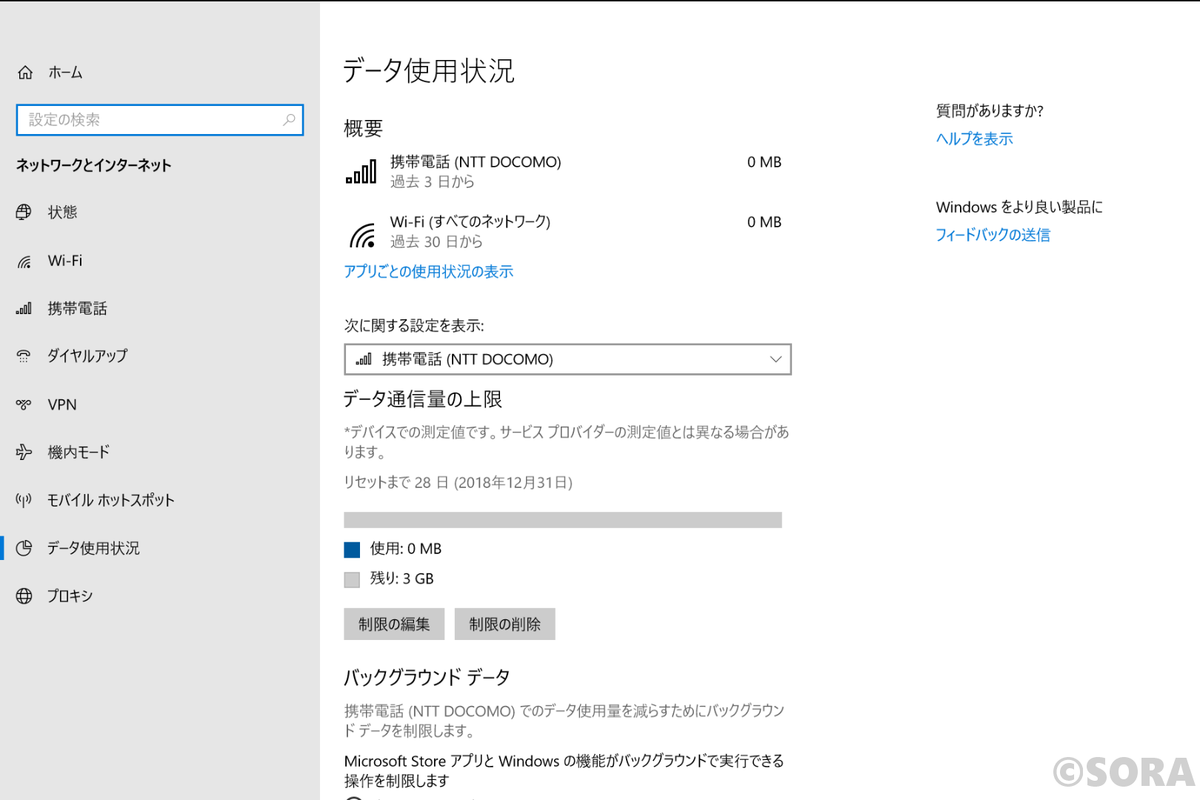Click the VPN sidebar icon
Viewport: 1200px width, 800px height.
[x=25, y=405]
